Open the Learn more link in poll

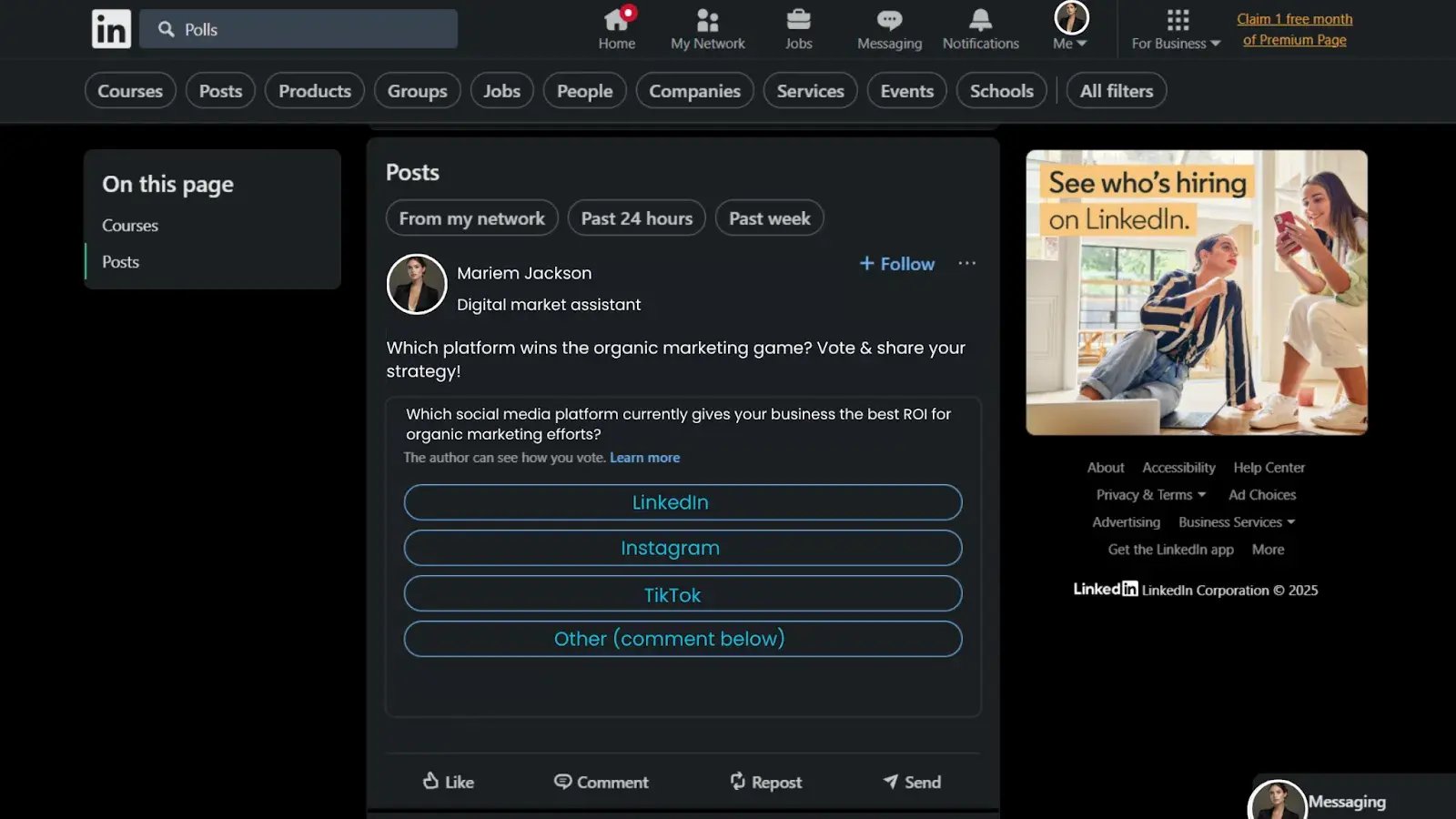click(x=644, y=458)
